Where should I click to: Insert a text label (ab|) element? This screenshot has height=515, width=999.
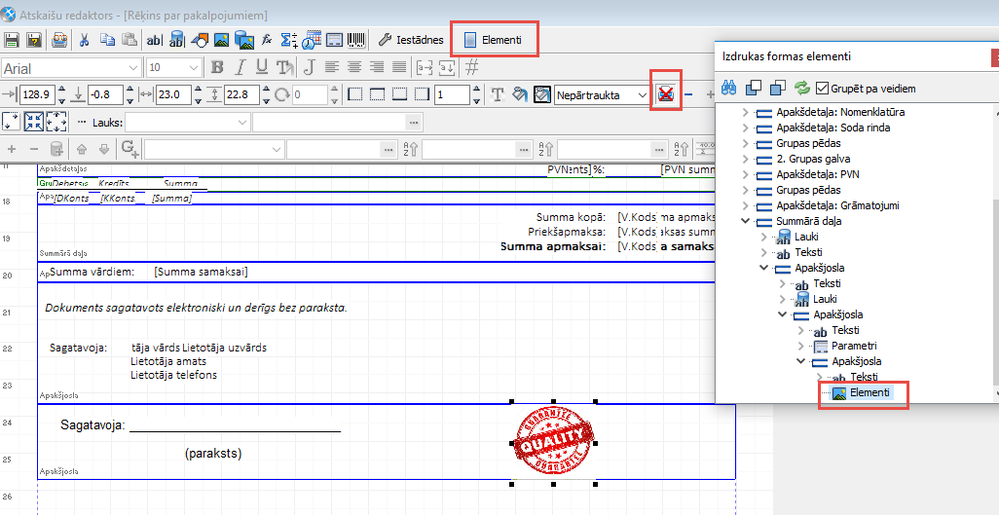click(155, 40)
